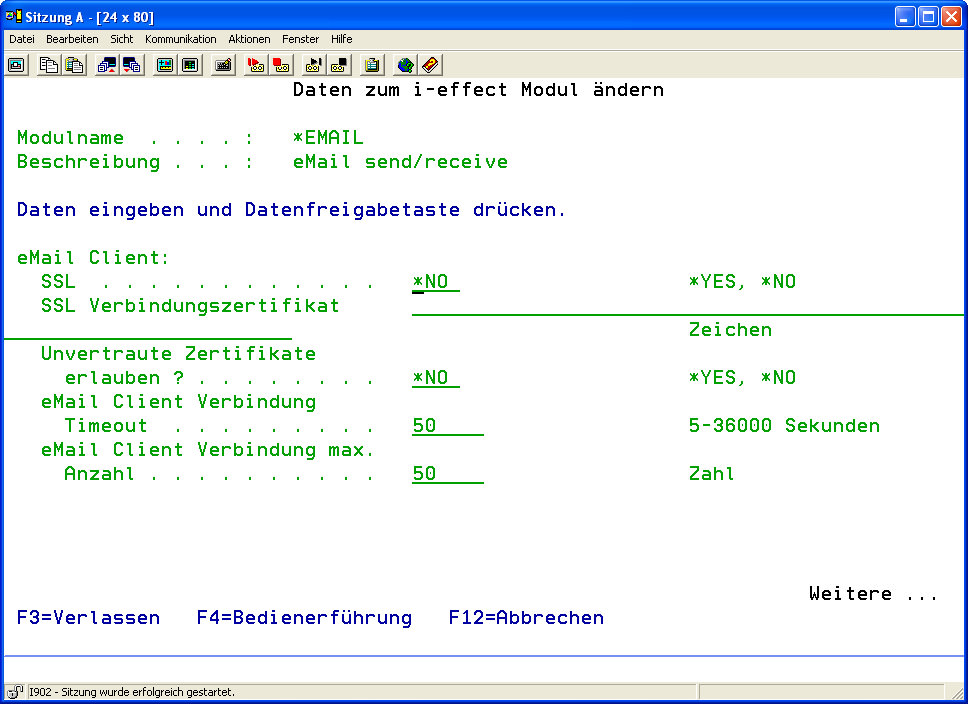Start macro recording from the toolbar
The width and height of the screenshot is (968, 704).
point(256,65)
